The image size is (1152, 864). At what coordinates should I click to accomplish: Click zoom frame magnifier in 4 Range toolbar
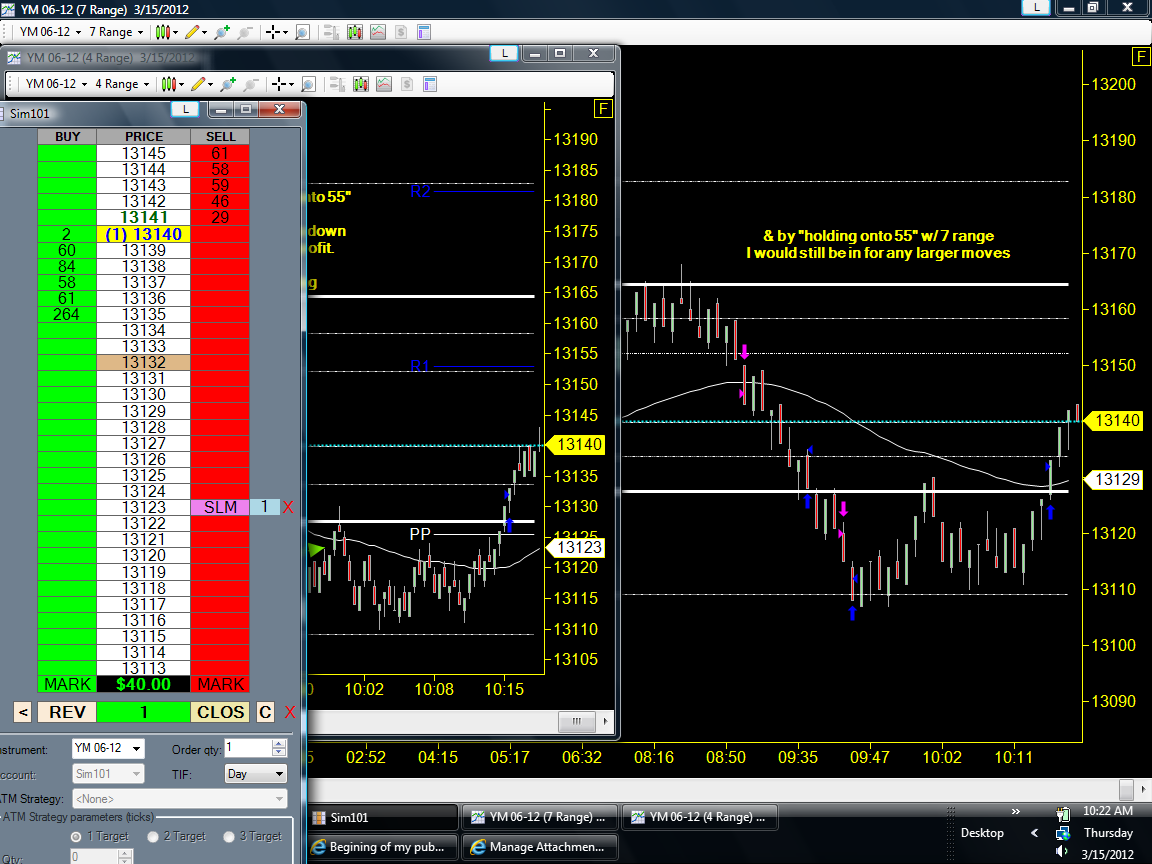pos(309,84)
